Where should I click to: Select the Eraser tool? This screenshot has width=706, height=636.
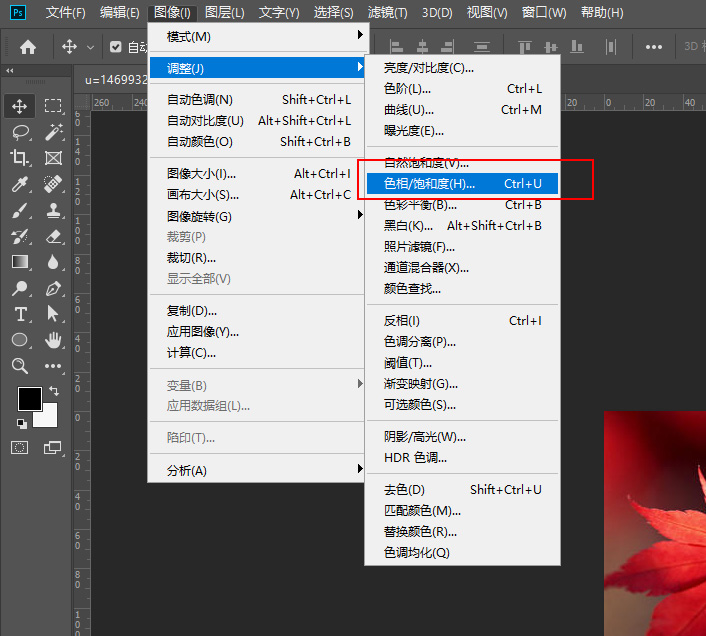pos(53,236)
